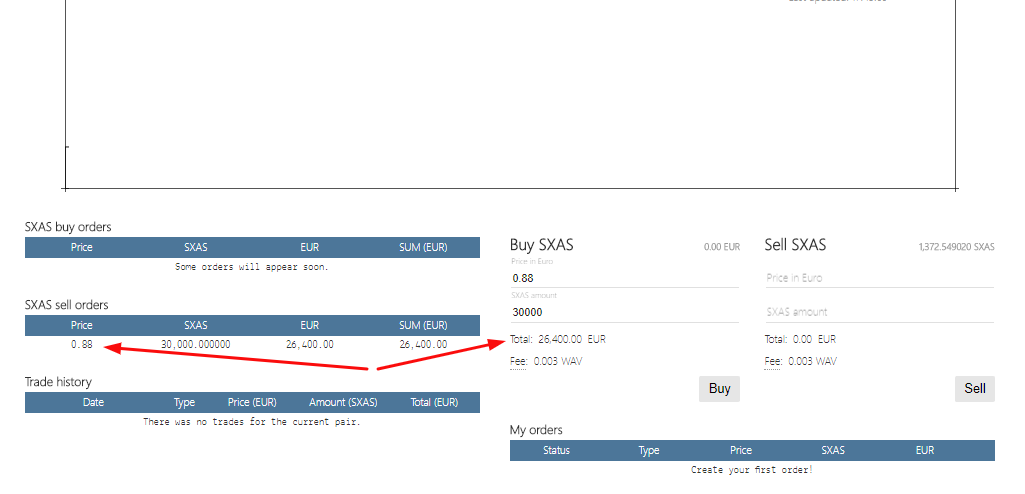Click the 0.00 EUR balance beside Buy SXAS
1025x494 pixels.
[x=722, y=247]
